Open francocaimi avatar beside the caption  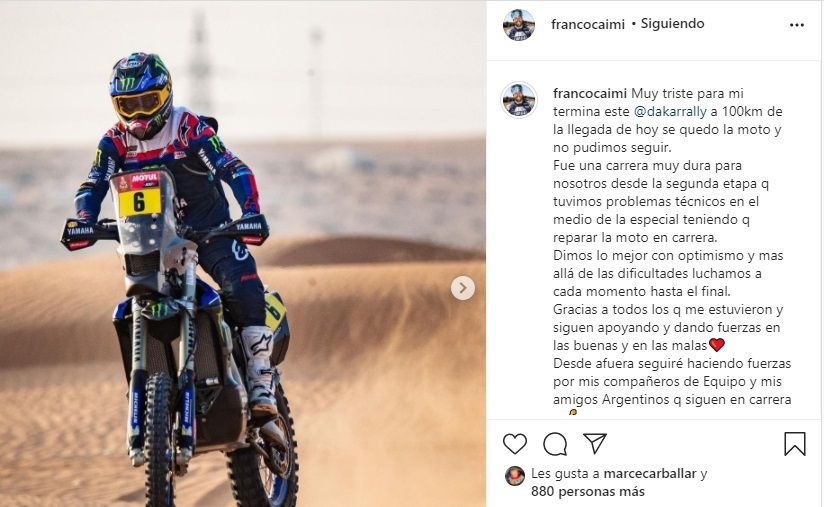tap(519, 100)
